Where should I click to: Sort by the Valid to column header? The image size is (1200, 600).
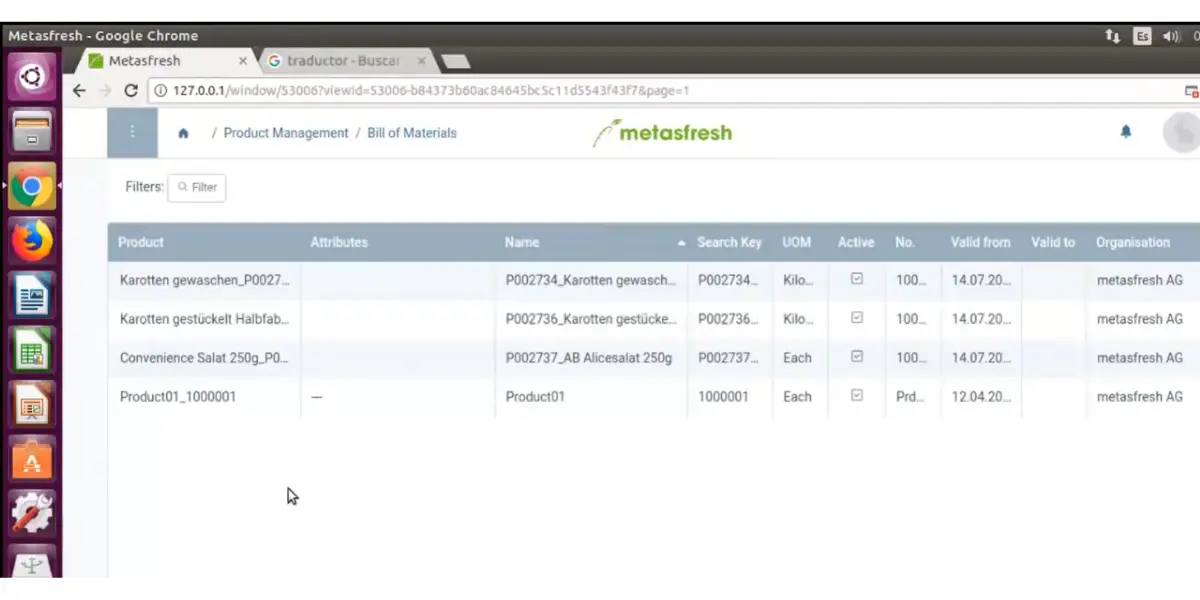[x=1053, y=242]
